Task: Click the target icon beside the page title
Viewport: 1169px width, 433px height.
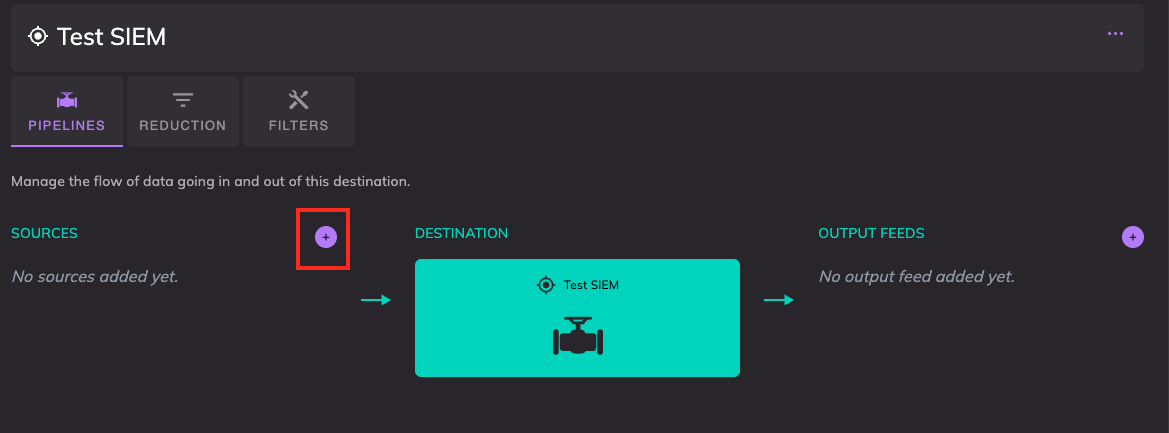Action: (38, 37)
